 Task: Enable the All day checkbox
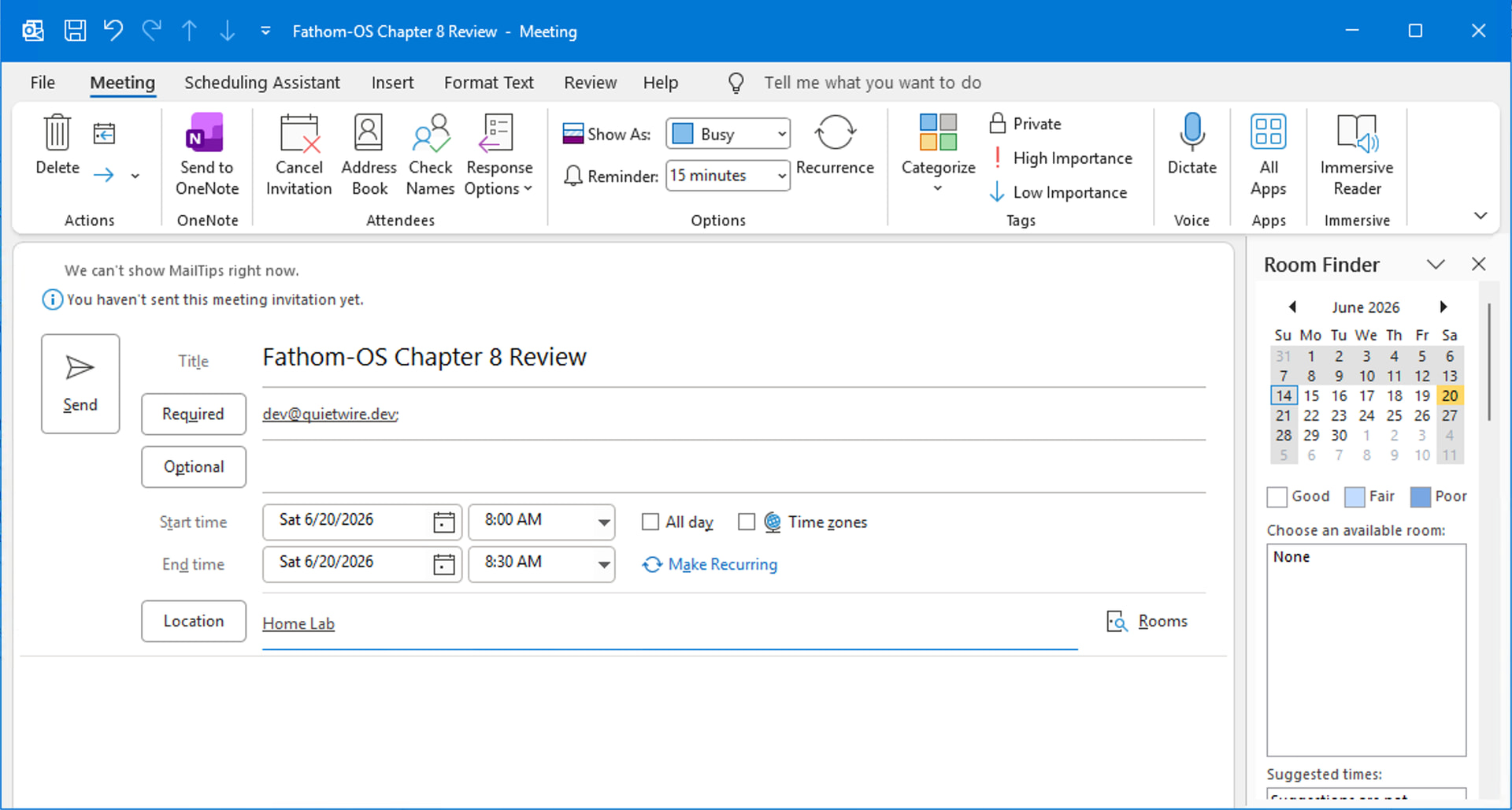[x=650, y=522]
